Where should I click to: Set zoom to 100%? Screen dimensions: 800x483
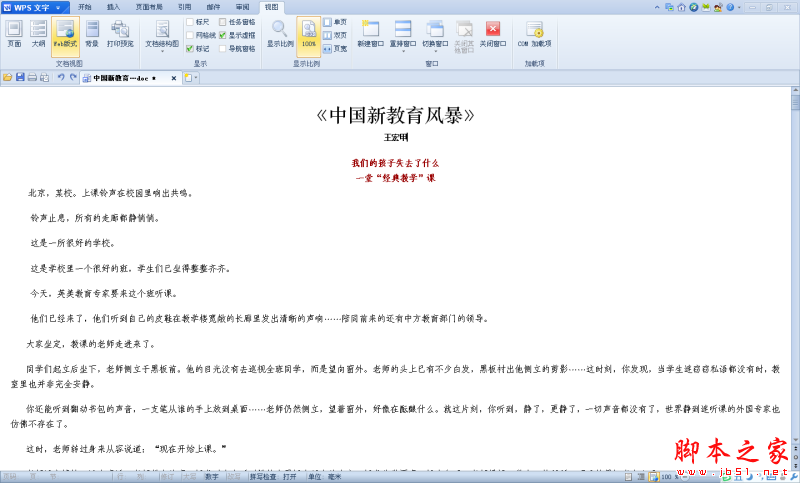309,35
